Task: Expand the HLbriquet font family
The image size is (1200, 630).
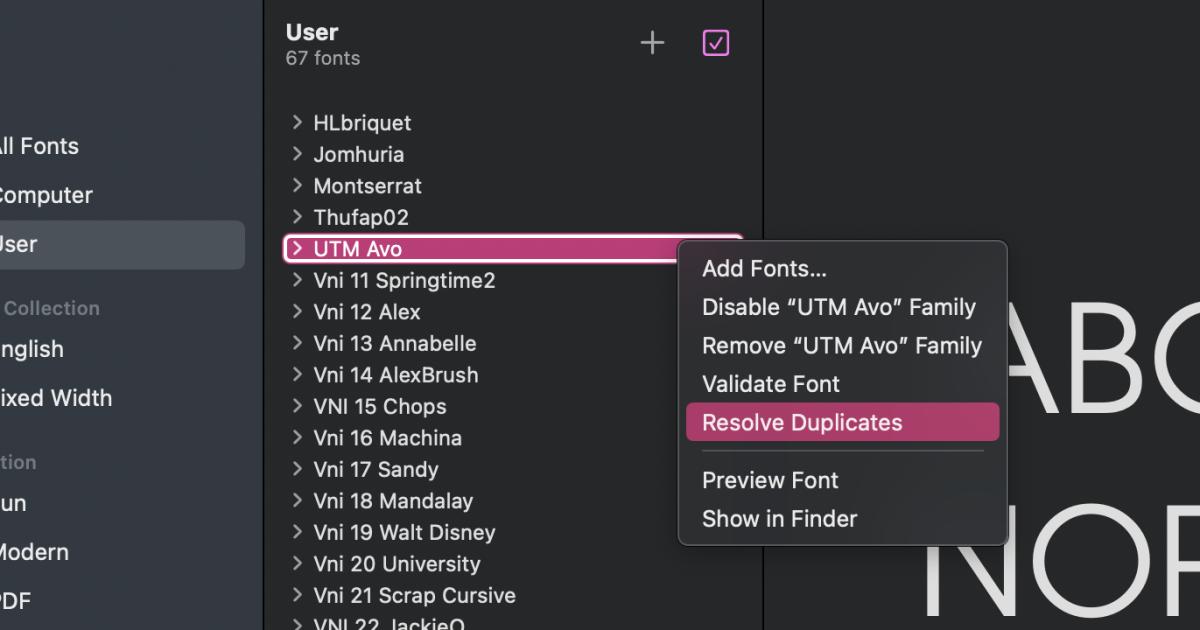Action: (x=297, y=122)
